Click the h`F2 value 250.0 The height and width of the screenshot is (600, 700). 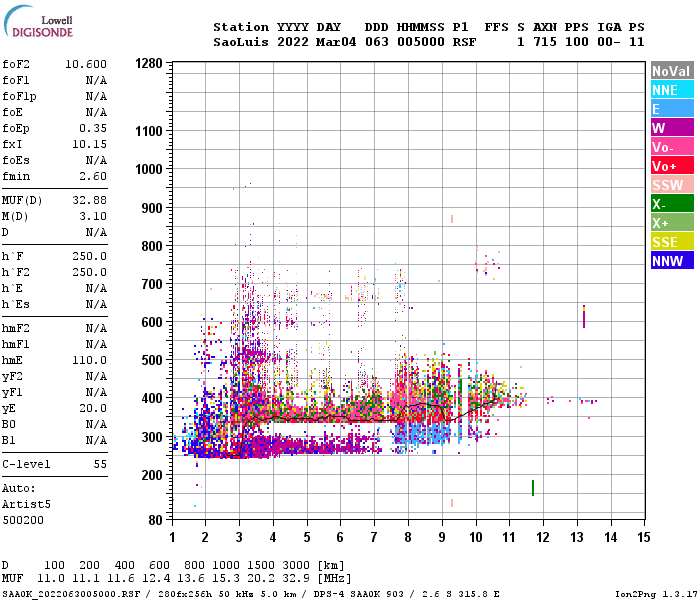coord(89,272)
